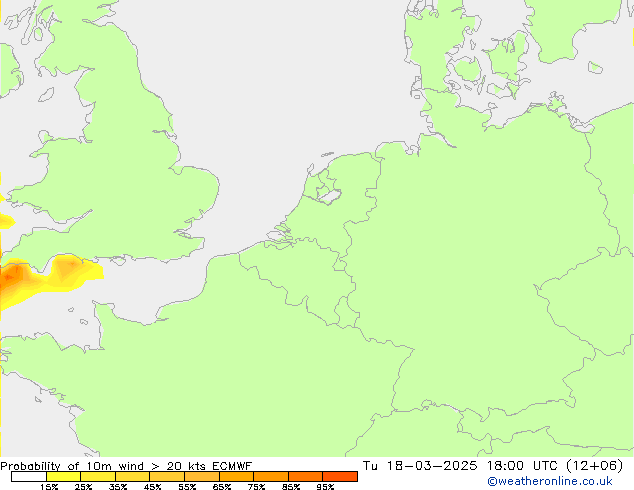Select the red-orange legend swatch above 95%
This screenshot has width=634, height=490.
[340, 477]
